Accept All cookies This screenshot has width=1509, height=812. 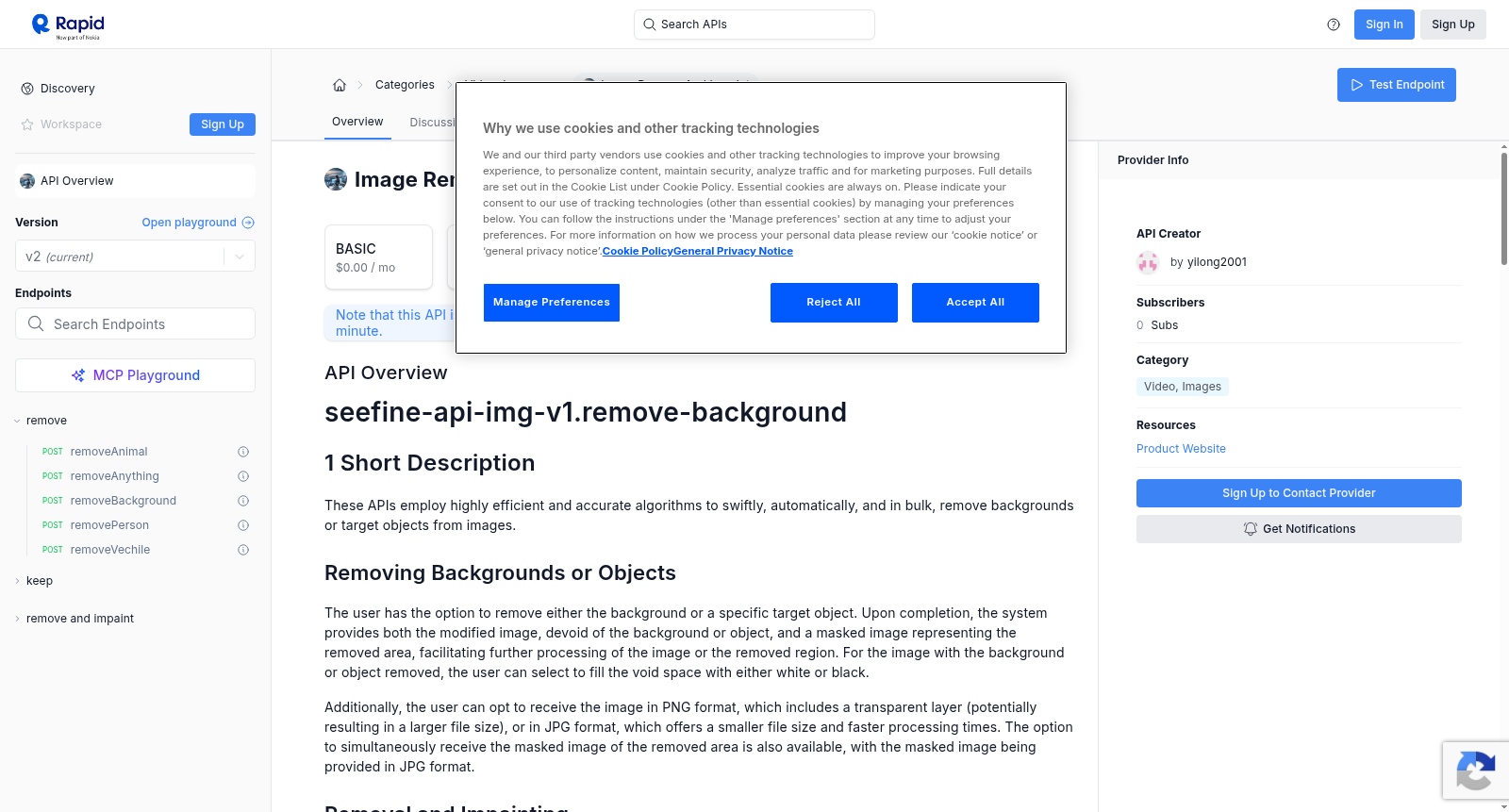point(975,303)
